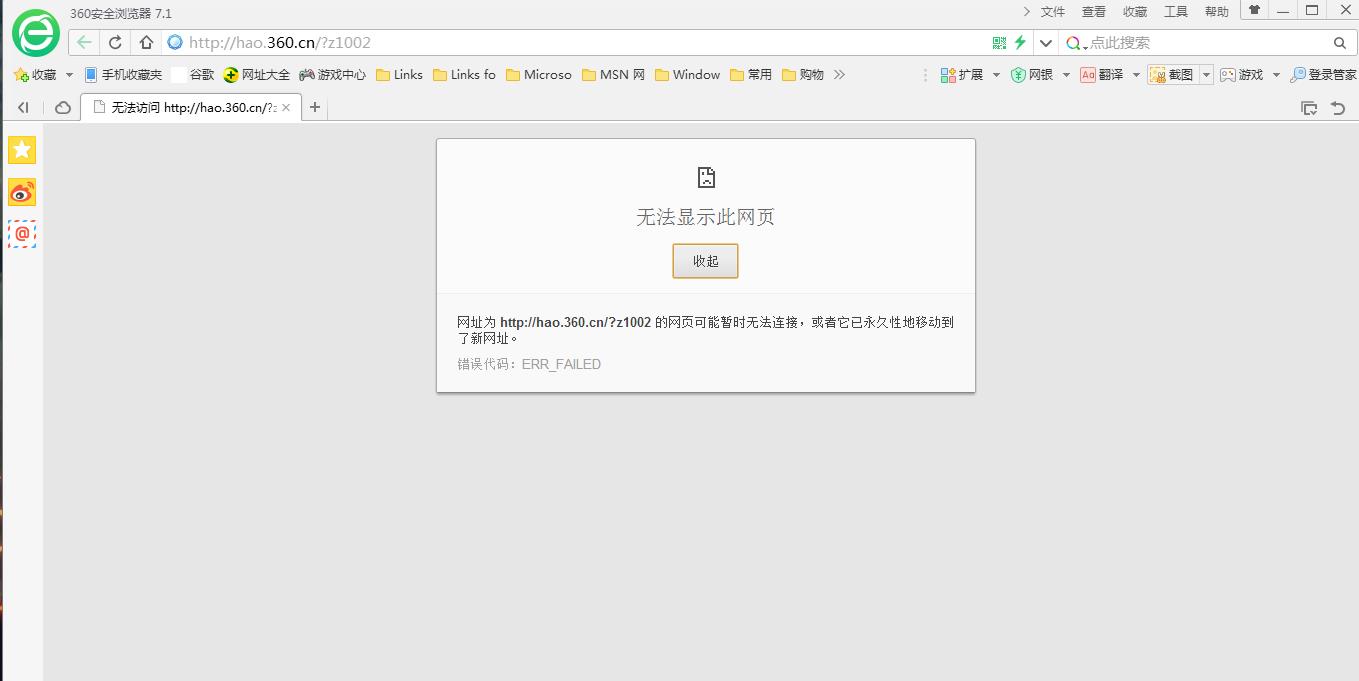Select the 无法访问 hao.360.cn tab
1359x681 pixels.
tap(191, 107)
